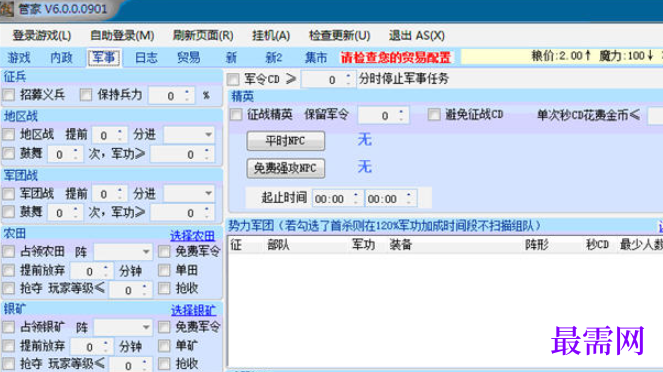Open the 银矿 阵 dropdown
This screenshot has width=663, height=372.
123,327
